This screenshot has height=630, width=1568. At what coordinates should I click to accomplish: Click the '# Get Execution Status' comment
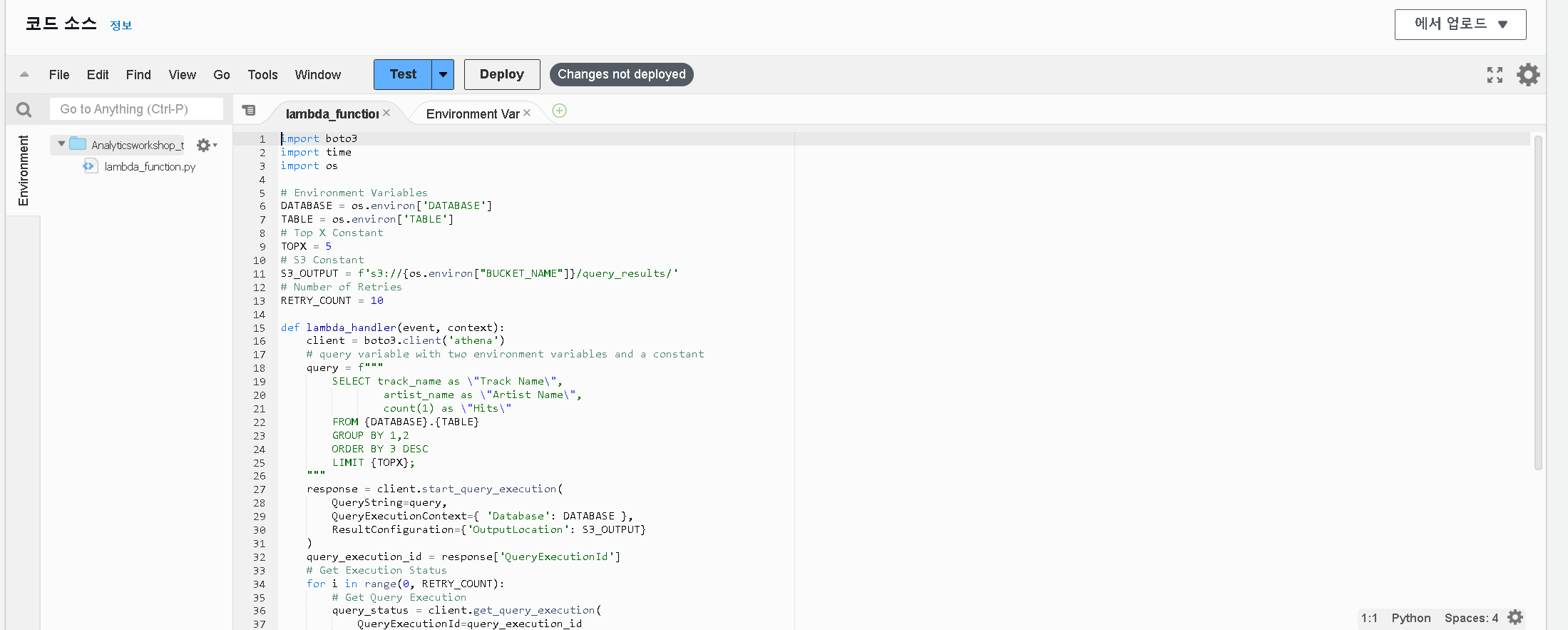coord(376,570)
